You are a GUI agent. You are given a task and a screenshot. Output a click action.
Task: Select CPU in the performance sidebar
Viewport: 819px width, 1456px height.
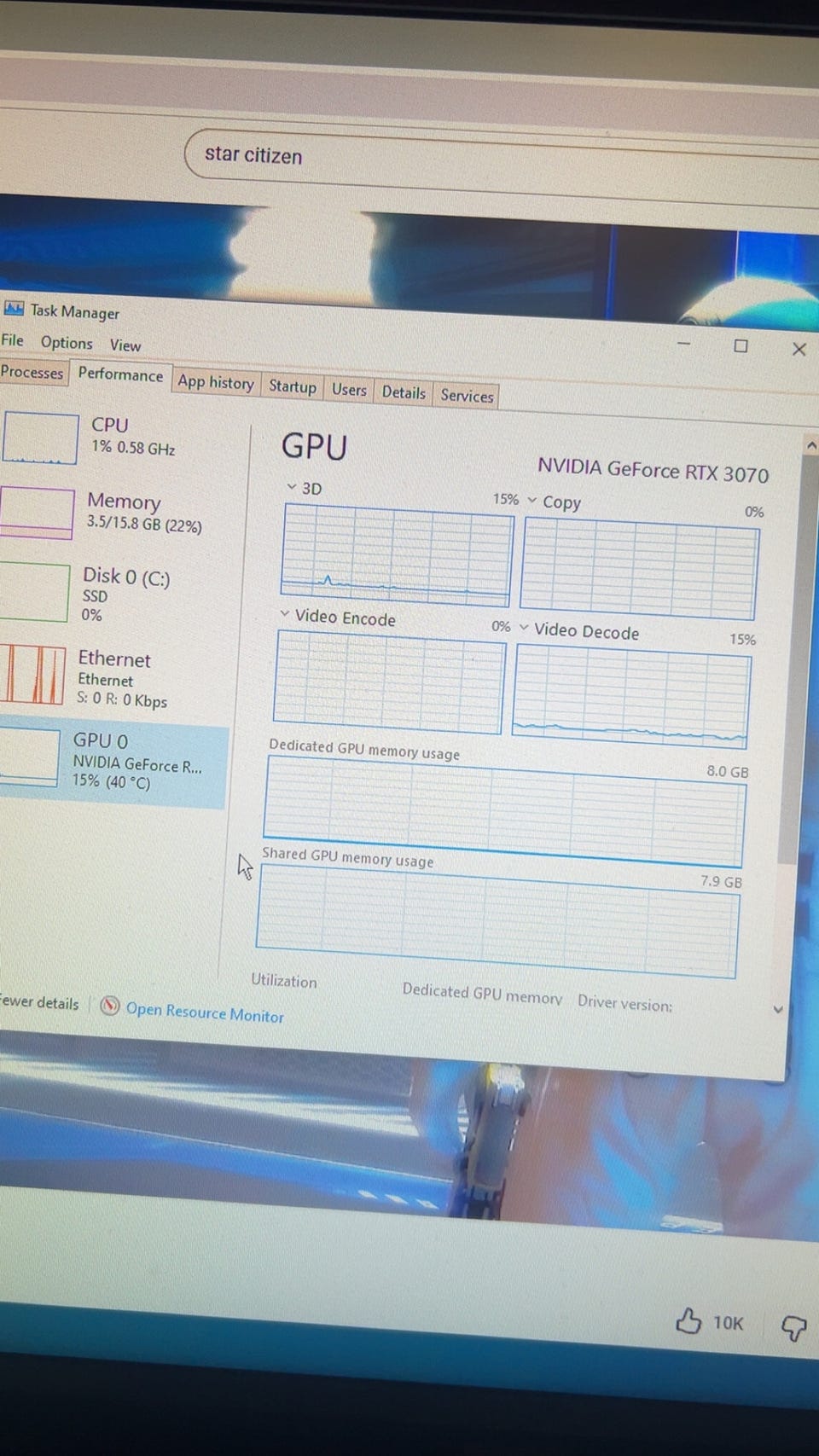(119, 437)
